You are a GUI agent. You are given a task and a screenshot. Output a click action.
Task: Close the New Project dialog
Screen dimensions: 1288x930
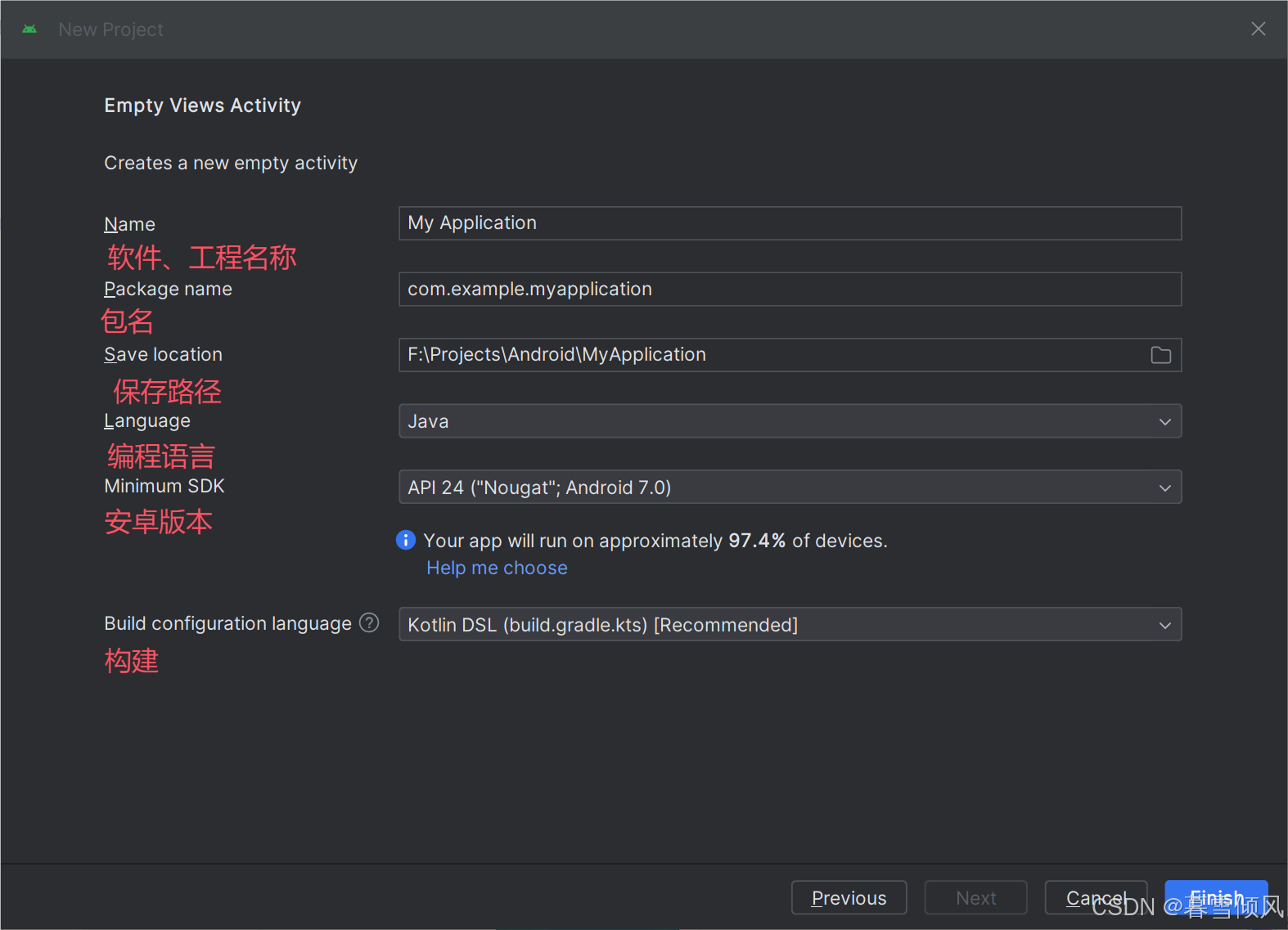pos(1259,29)
